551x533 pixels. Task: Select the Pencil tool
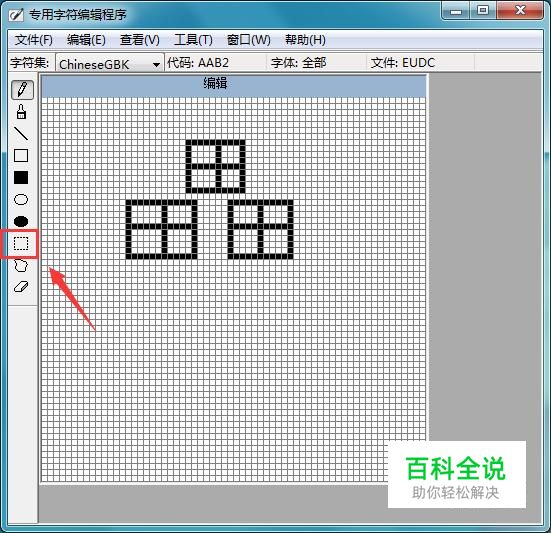coord(22,90)
